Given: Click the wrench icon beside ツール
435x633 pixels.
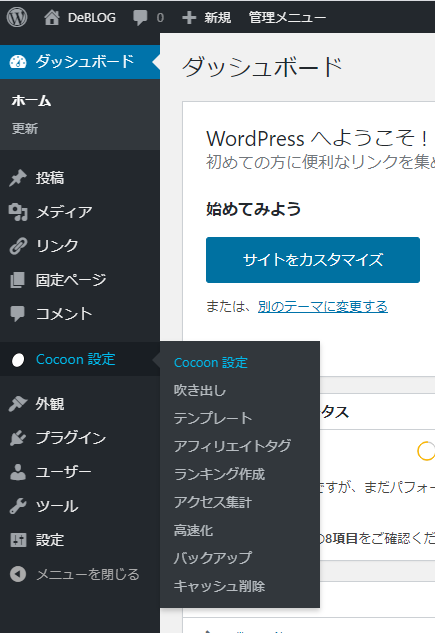Looking at the screenshot, I should click(x=18, y=506).
